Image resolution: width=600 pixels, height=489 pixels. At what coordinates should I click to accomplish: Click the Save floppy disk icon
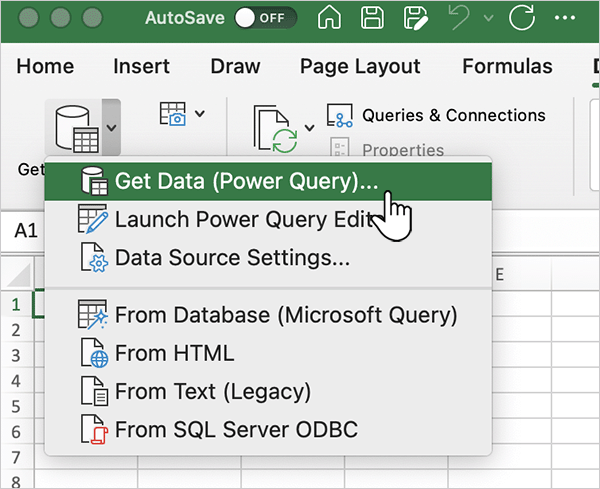click(x=374, y=18)
